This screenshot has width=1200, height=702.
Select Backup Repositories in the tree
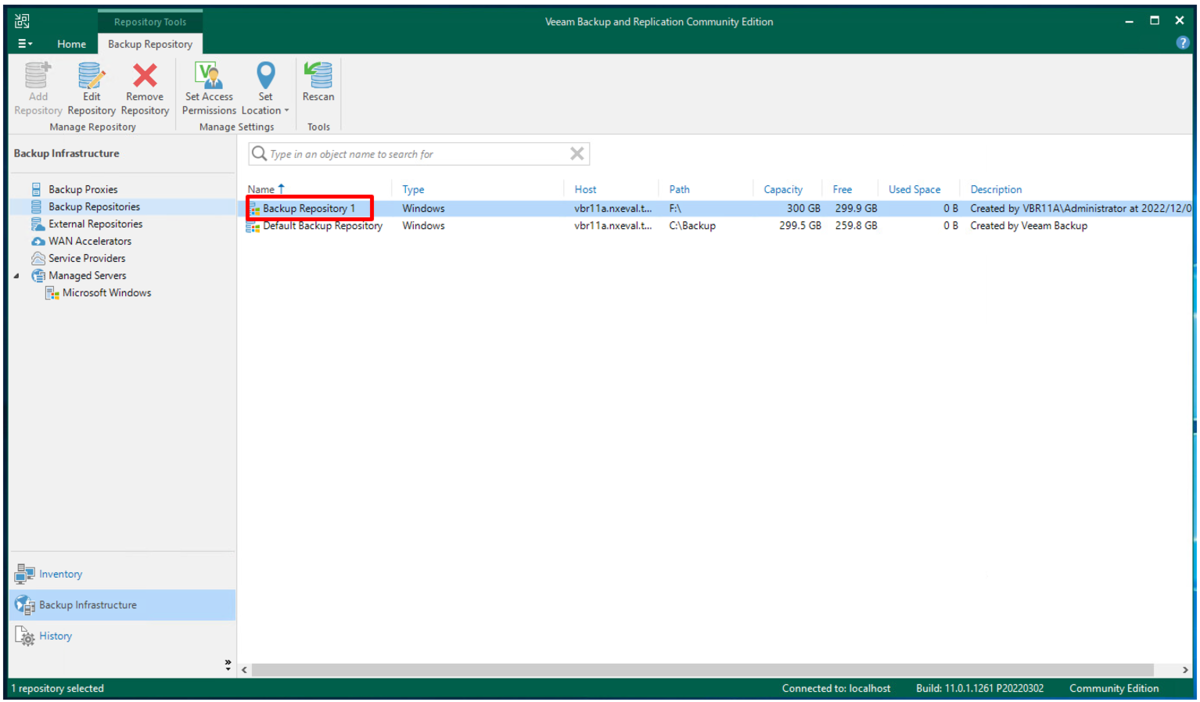(94, 207)
